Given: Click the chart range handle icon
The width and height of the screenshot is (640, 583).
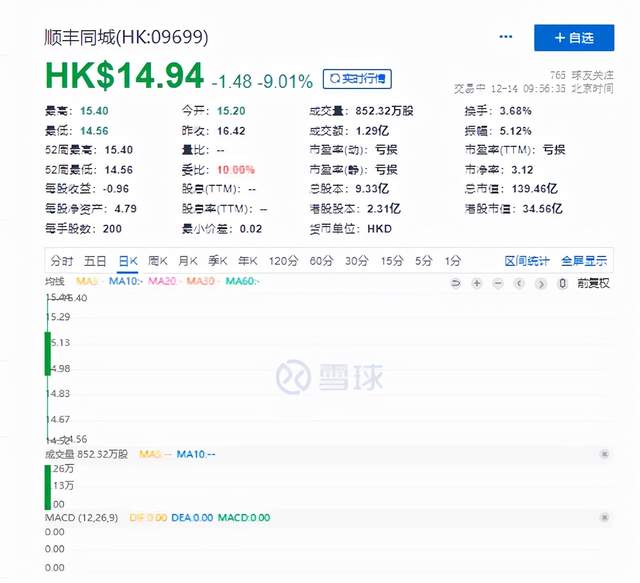Looking at the screenshot, I should point(562,283).
